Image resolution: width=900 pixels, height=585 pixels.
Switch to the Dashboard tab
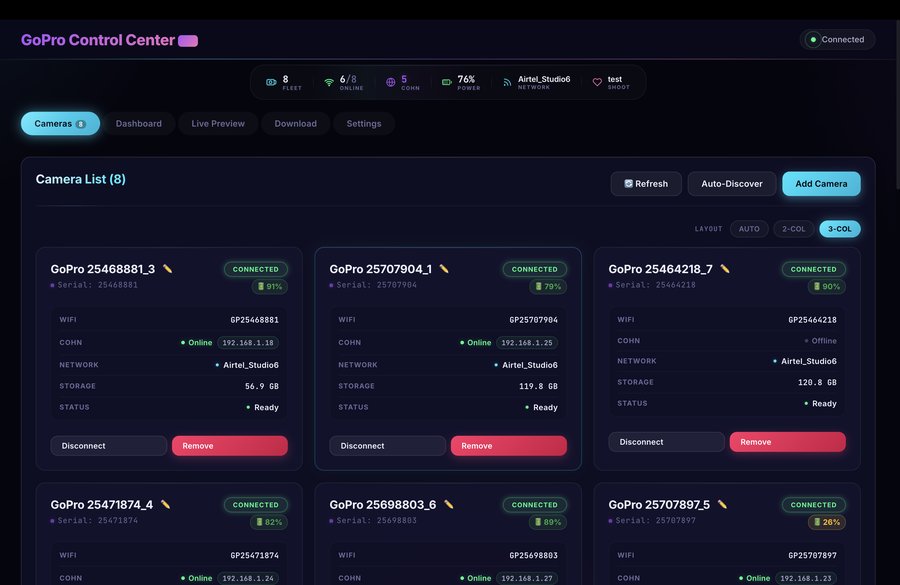click(138, 123)
